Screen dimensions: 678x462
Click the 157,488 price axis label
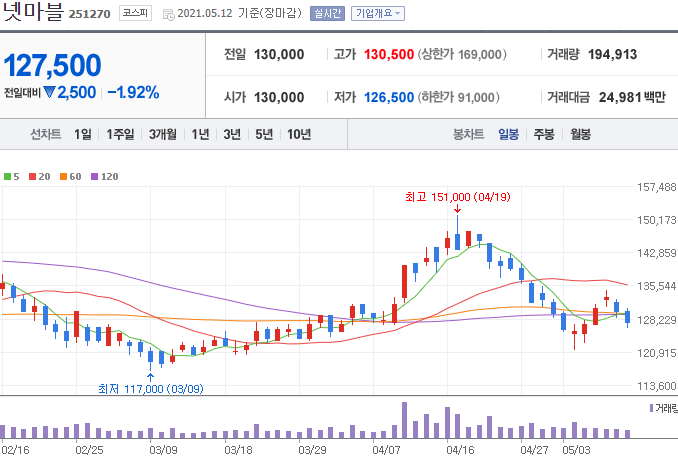[x=657, y=187]
